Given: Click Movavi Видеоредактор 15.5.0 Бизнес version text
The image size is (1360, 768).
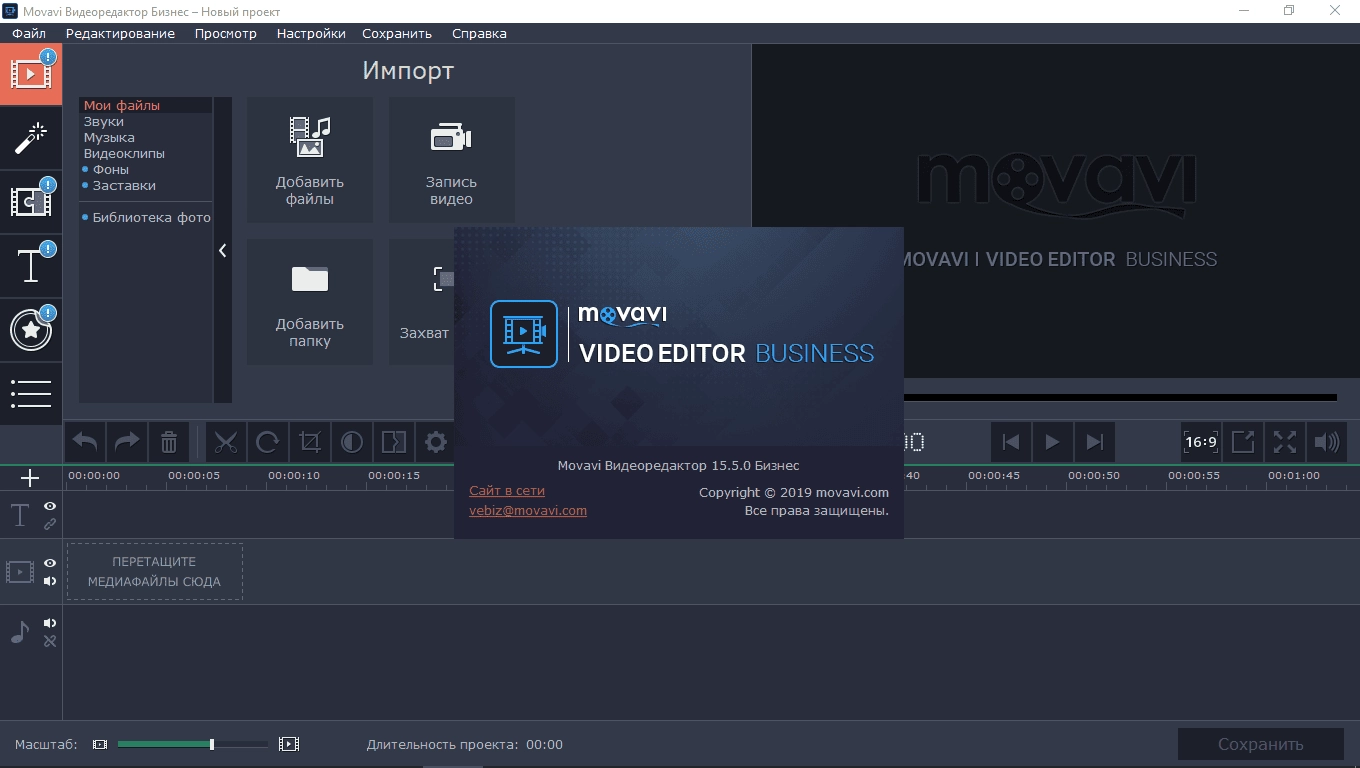Looking at the screenshot, I should [678, 465].
